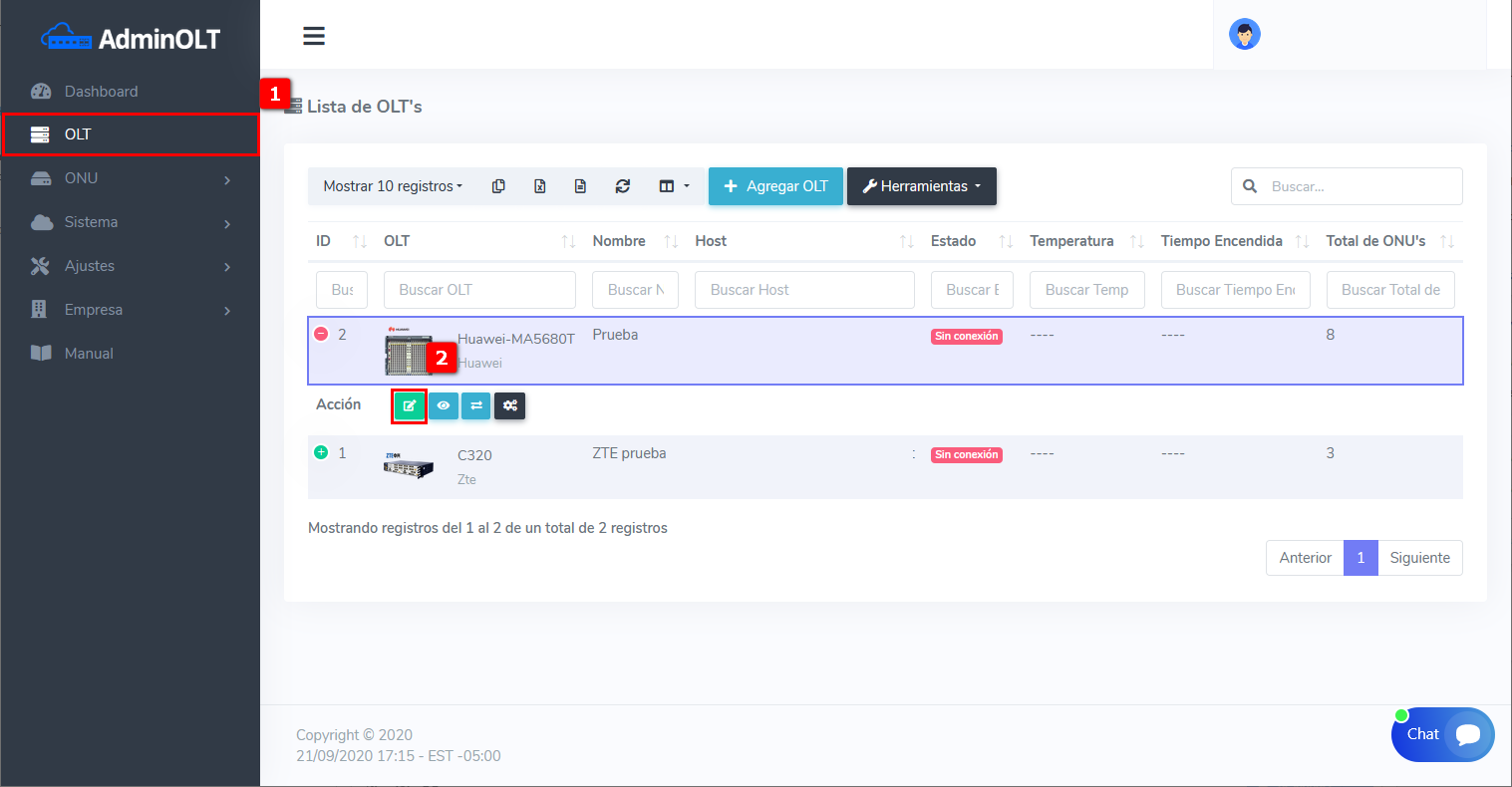Open the Chat bubble widget
This screenshot has width=1512, height=787.
pyautogui.click(x=1442, y=734)
